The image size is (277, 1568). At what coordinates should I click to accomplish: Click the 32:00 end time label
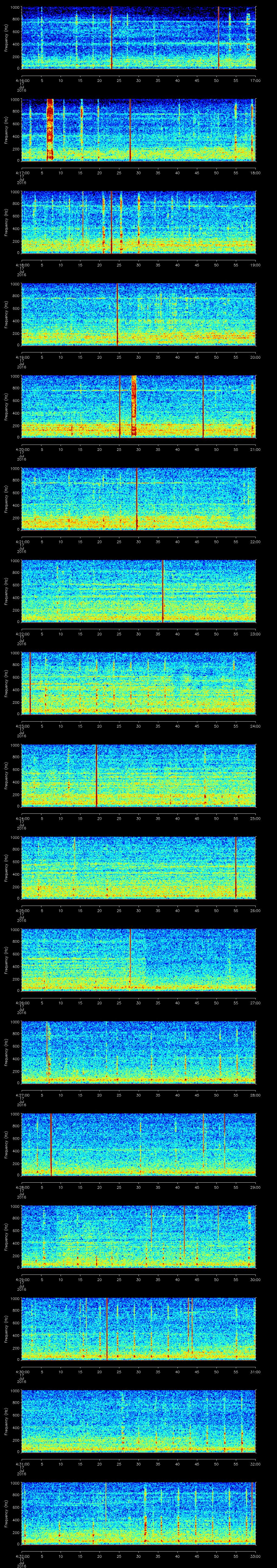coord(255,1464)
